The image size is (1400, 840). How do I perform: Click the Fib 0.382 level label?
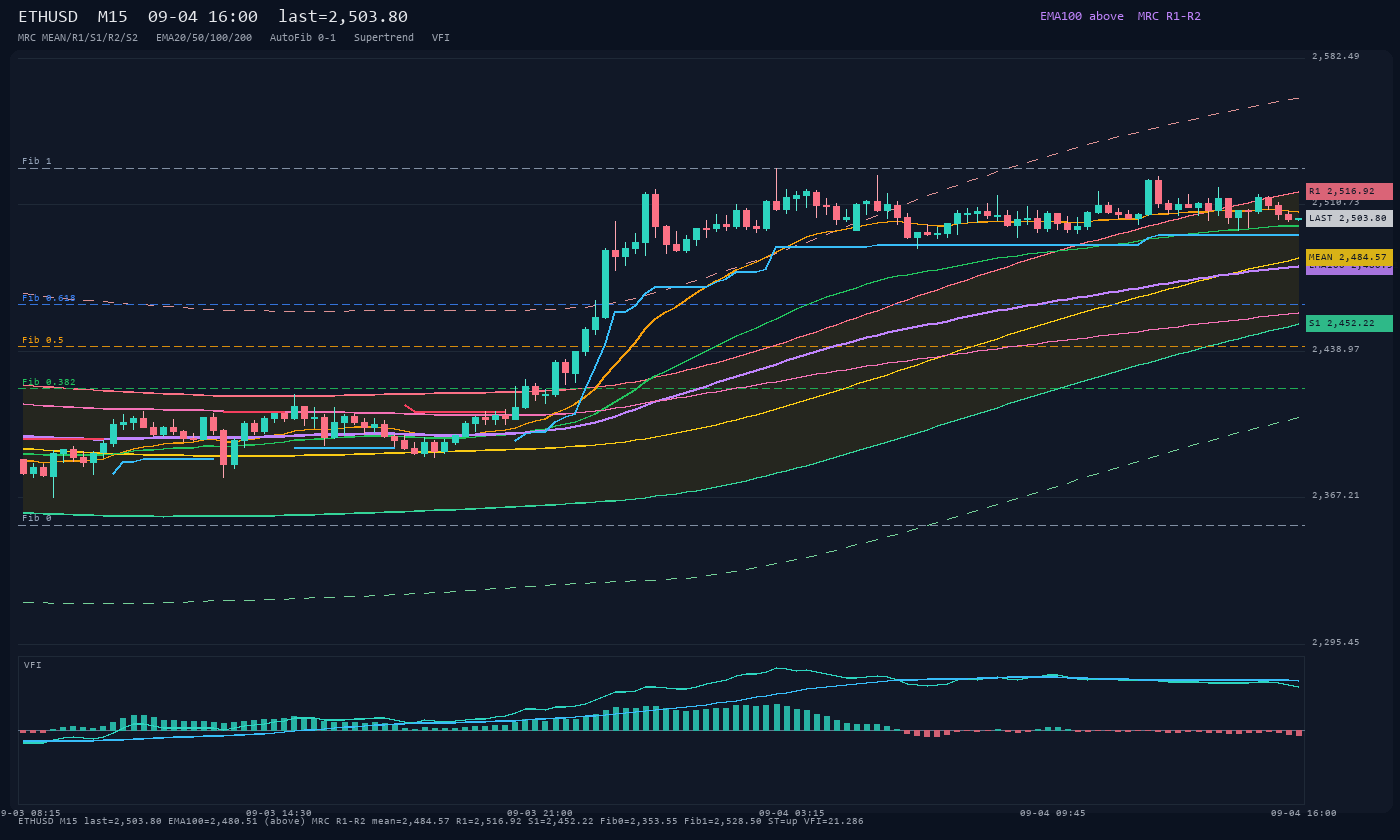(x=49, y=382)
